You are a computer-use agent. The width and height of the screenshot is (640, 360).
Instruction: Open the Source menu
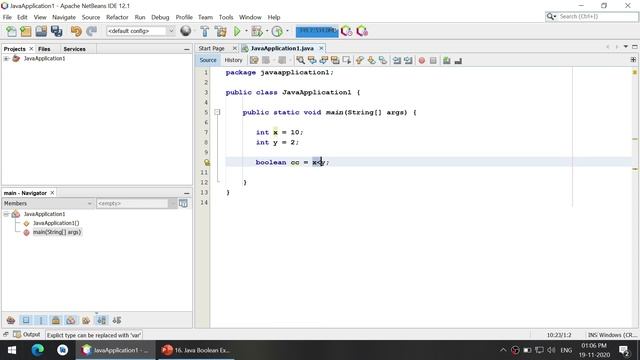tap(91, 17)
